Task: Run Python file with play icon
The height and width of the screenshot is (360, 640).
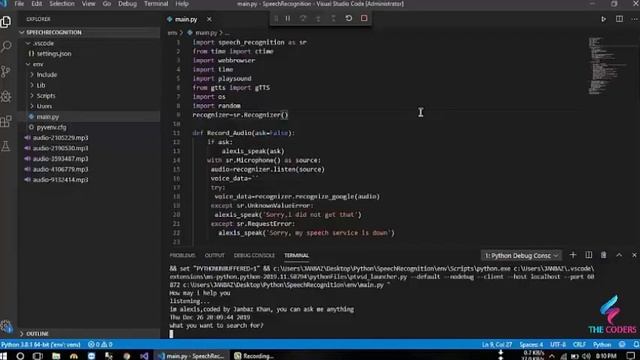Action: [x=603, y=19]
